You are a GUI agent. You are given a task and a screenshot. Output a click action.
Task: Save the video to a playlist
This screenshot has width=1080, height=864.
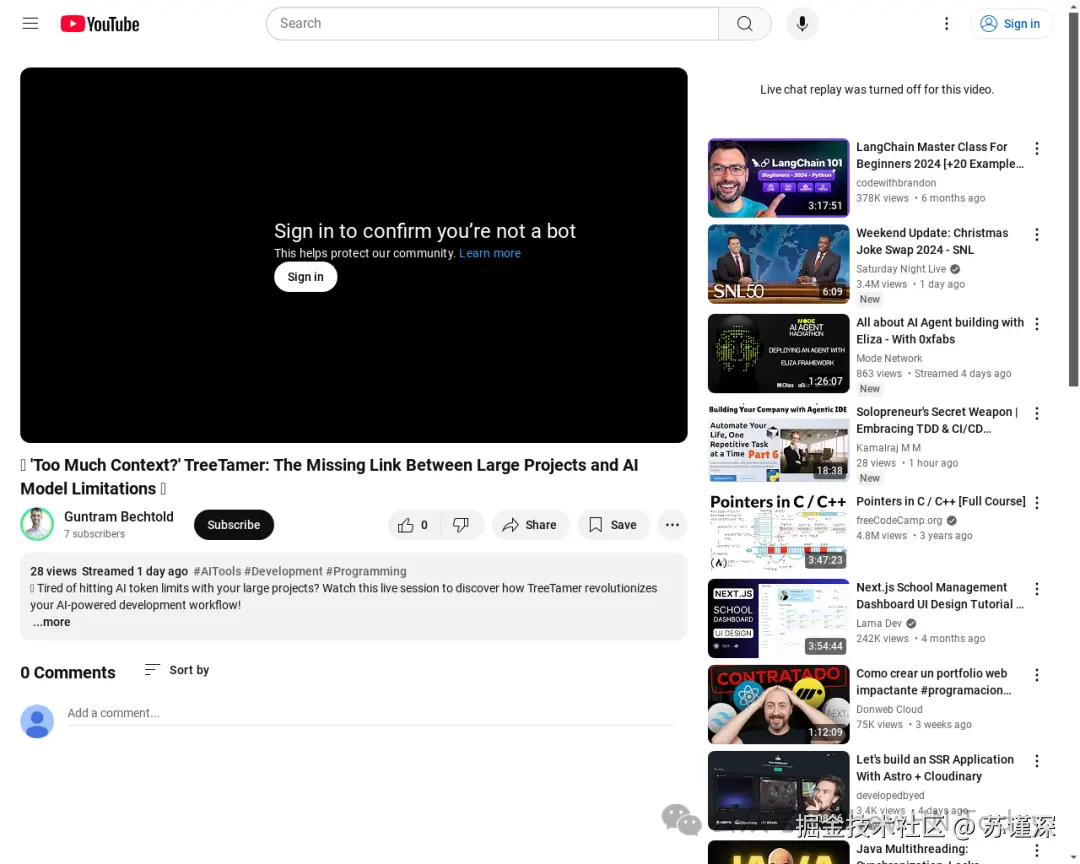click(x=613, y=525)
